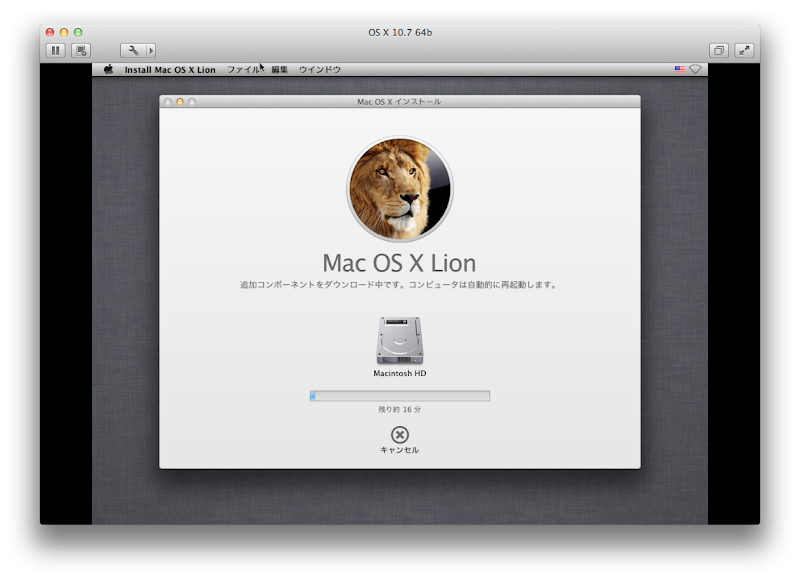Click the snapshot toolbar icon
The height and width of the screenshot is (580, 800).
(x=81, y=51)
